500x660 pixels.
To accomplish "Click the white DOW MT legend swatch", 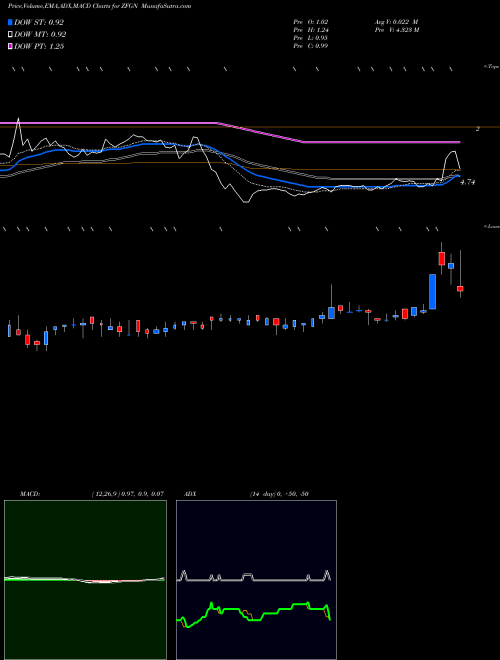I will (11, 35).
